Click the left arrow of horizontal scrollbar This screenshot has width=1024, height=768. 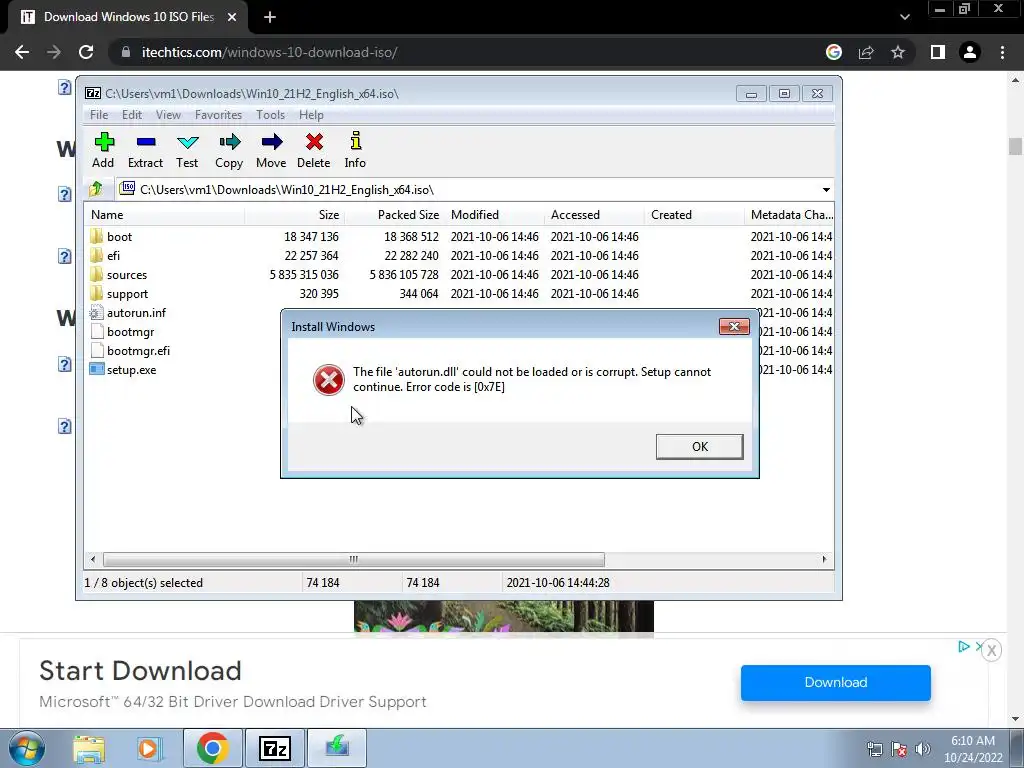[x=93, y=560]
